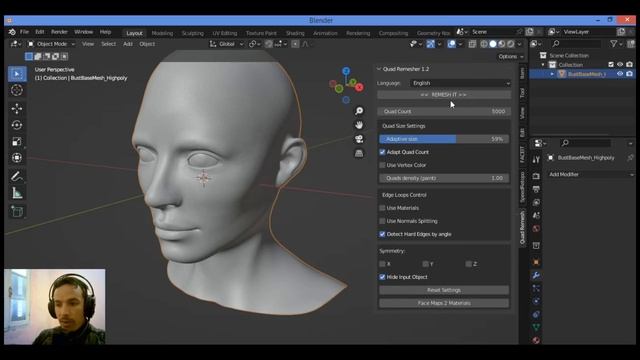
Task: Toggle the camera view icon
Action: 359,139
